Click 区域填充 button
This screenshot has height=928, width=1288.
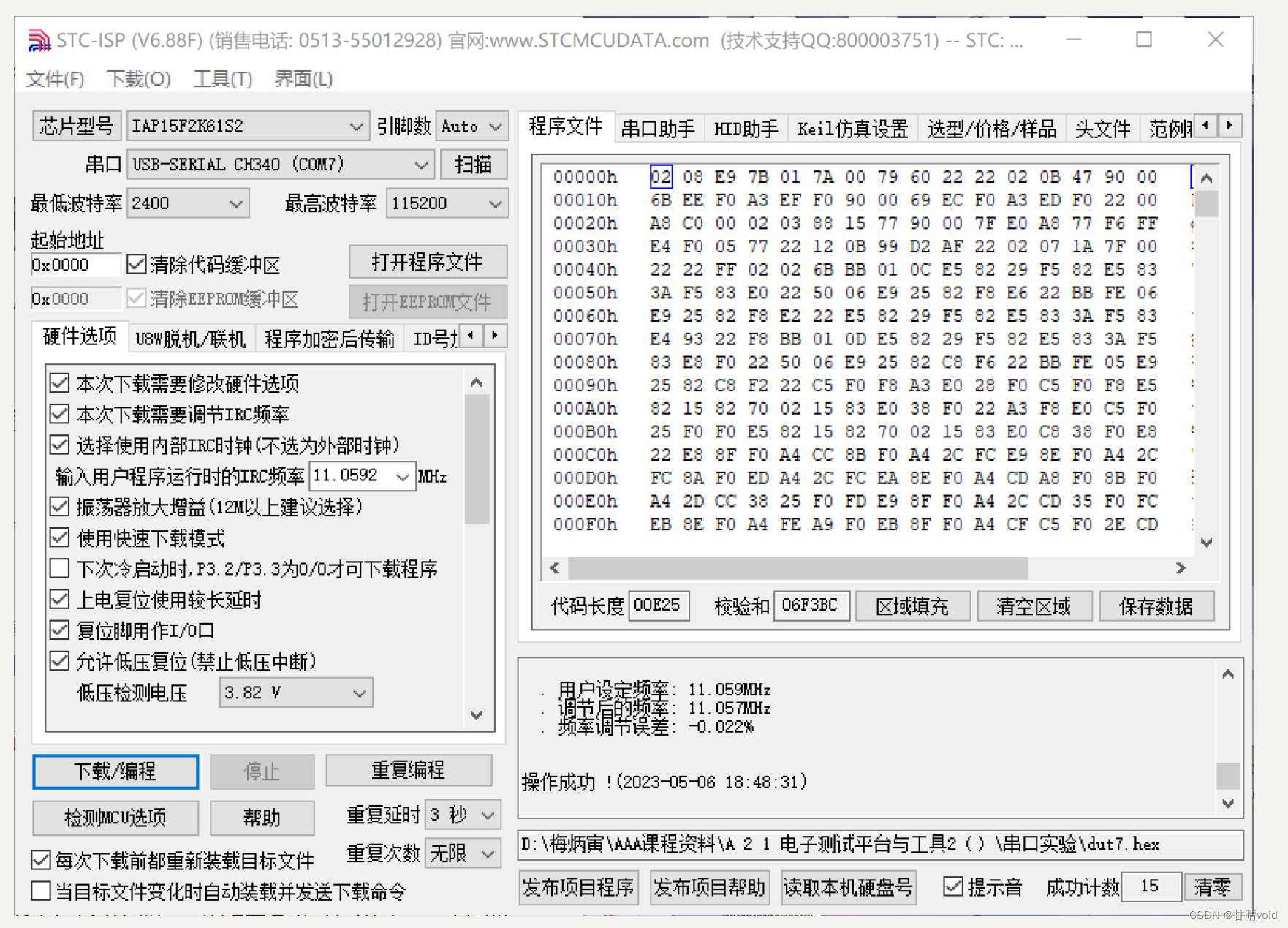[912, 606]
